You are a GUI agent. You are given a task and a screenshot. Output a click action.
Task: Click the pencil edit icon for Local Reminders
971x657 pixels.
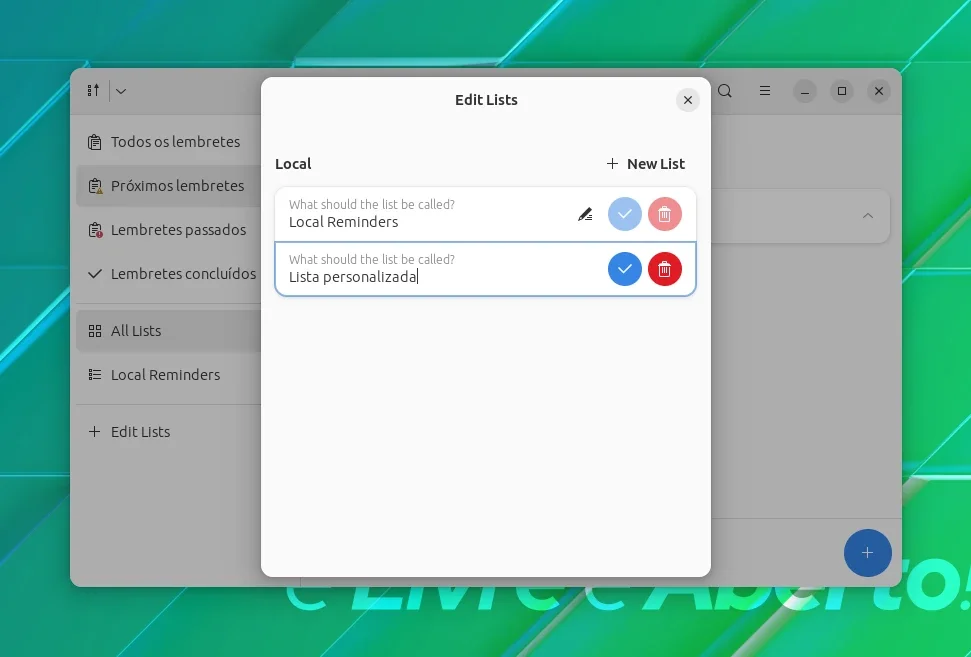(x=585, y=214)
